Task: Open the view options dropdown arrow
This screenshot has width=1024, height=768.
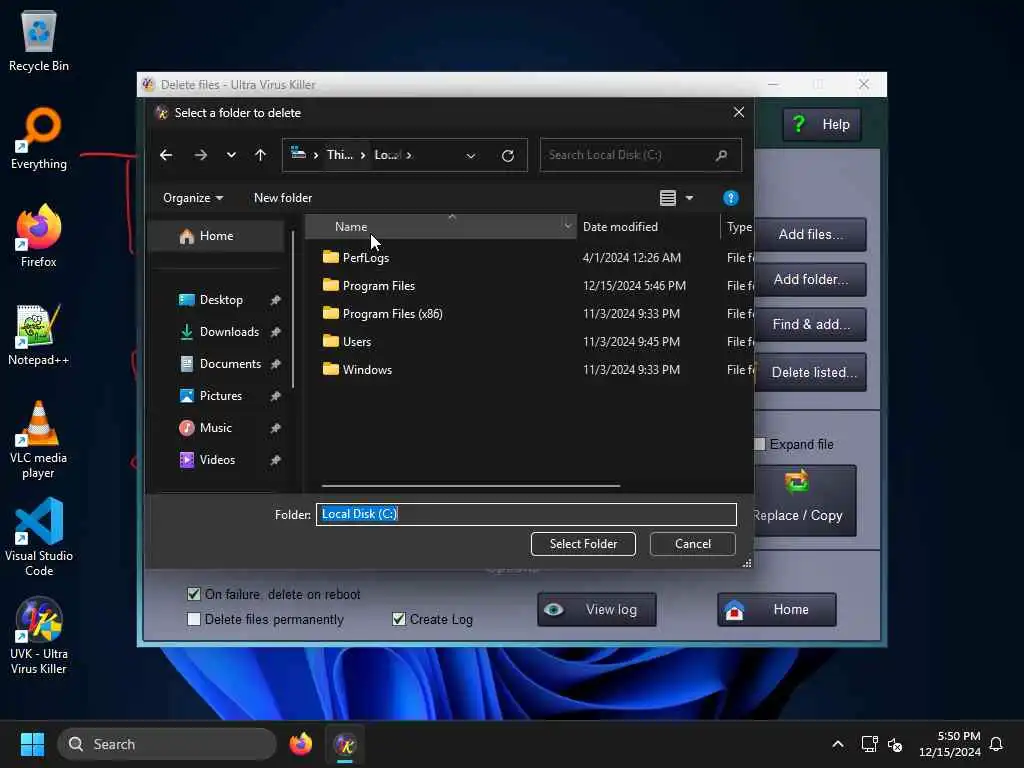Action: pos(689,198)
